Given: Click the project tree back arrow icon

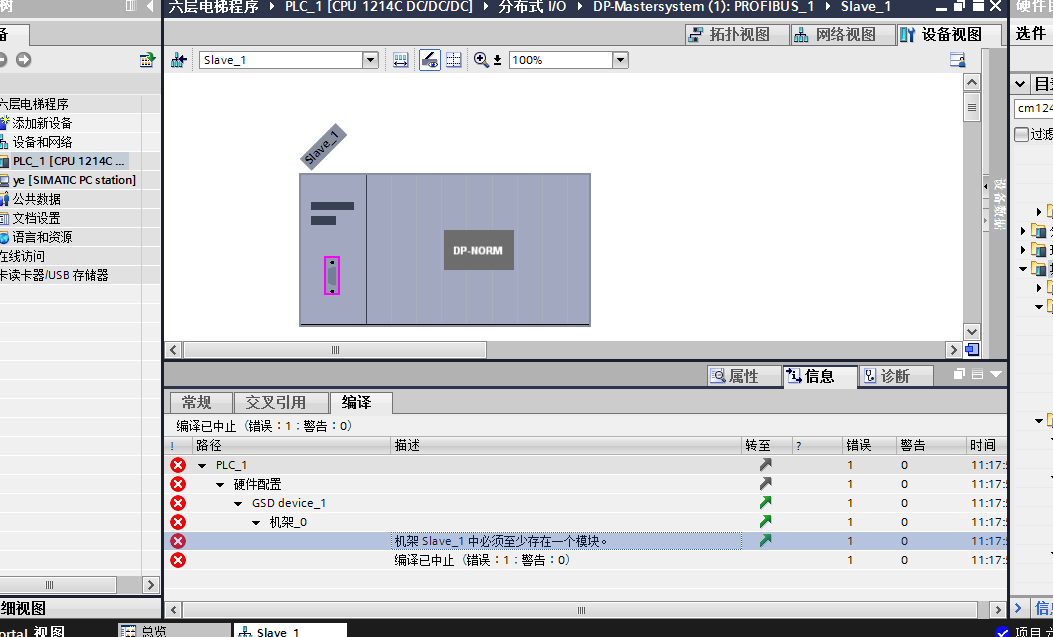Looking at the screenshot, I should click(3, 60).
